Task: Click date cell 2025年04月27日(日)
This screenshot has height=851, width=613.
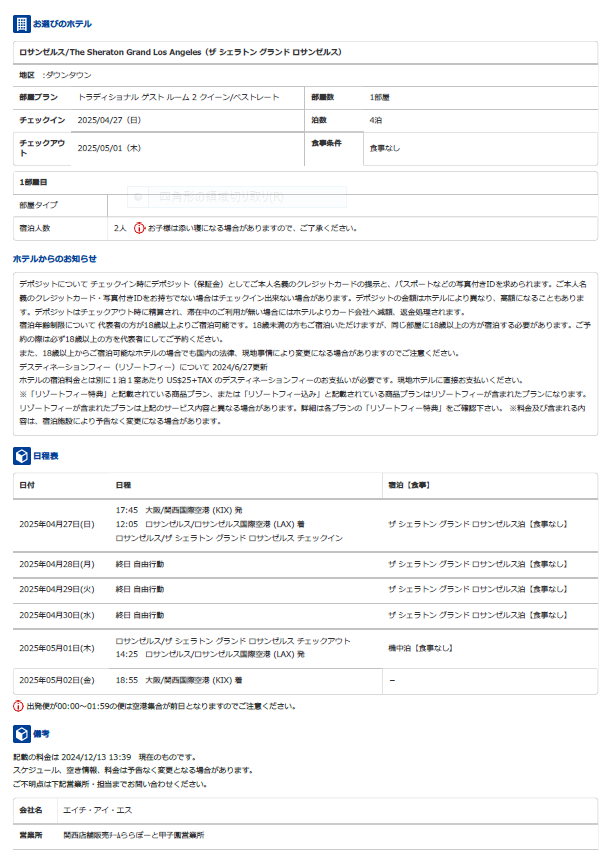Action: (x=57, y=524)
